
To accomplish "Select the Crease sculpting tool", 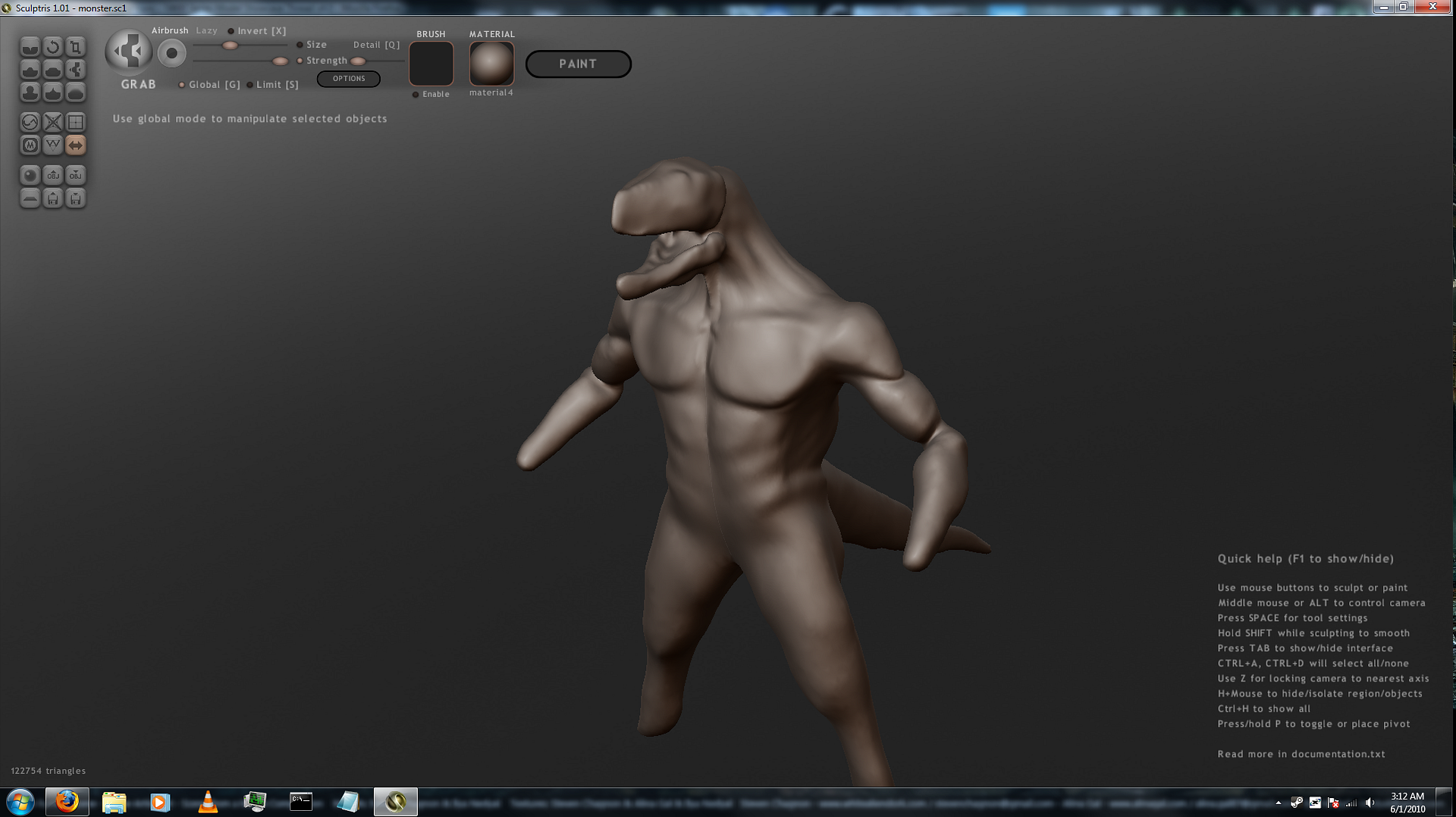I will [x=30, y=47].
